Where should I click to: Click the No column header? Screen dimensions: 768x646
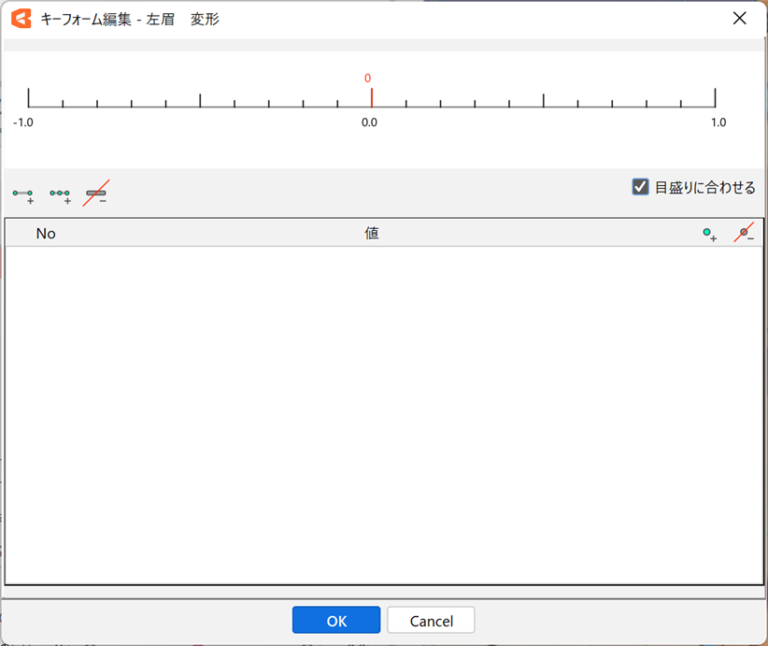click(x=46, y=234)
